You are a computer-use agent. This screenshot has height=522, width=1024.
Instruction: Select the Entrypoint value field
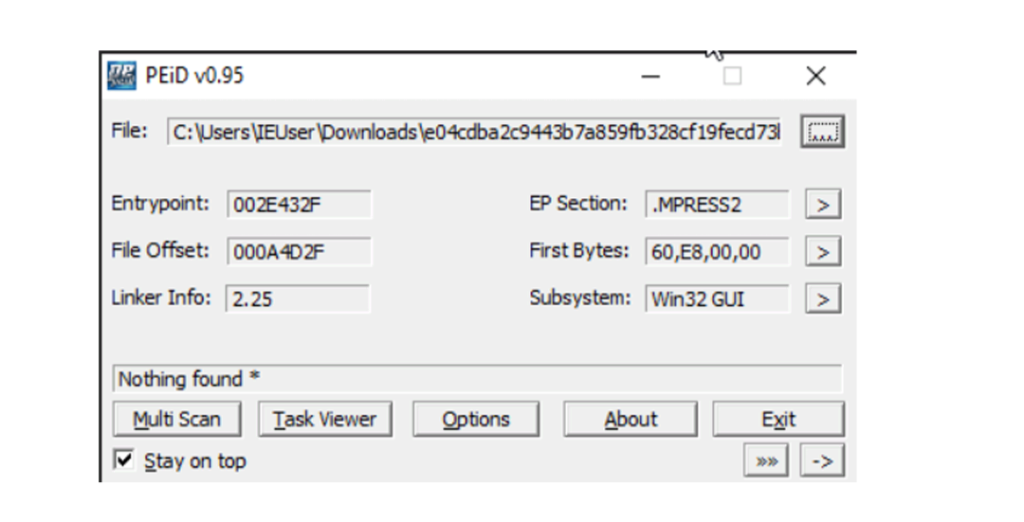(x=299, y=205)
